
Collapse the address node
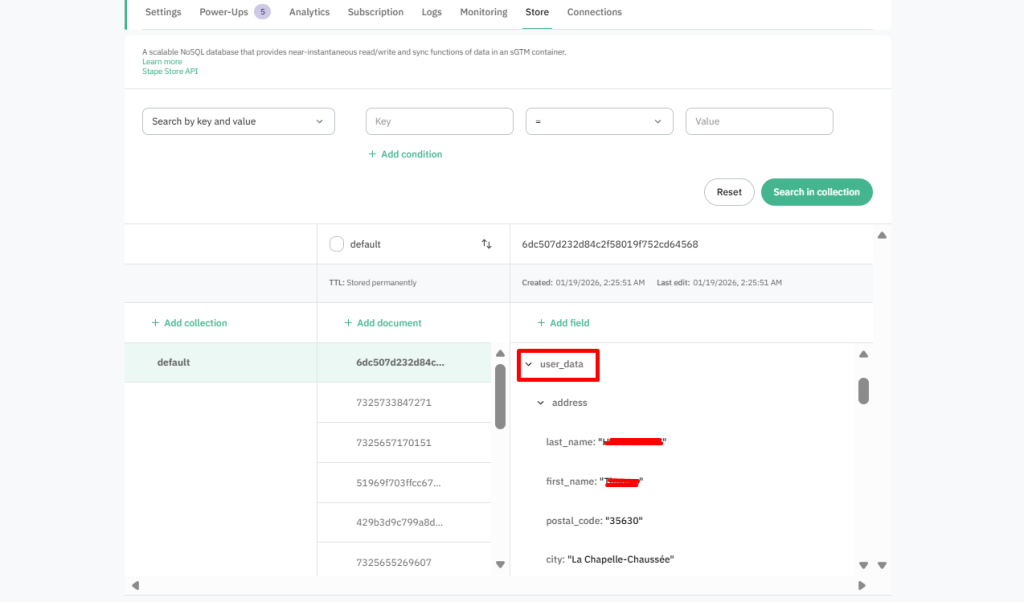pyautogui.click(x=541, y=403)
